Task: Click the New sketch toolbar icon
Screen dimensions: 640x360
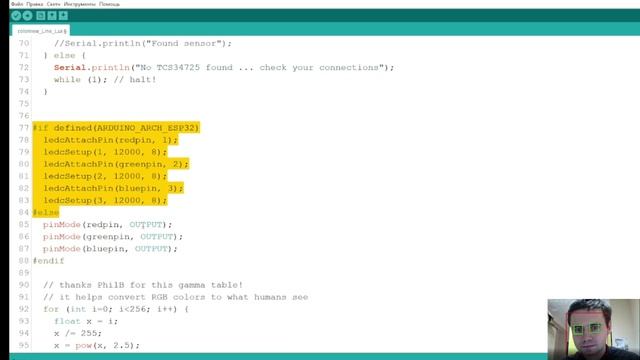Action: click(x=40, y=16)
